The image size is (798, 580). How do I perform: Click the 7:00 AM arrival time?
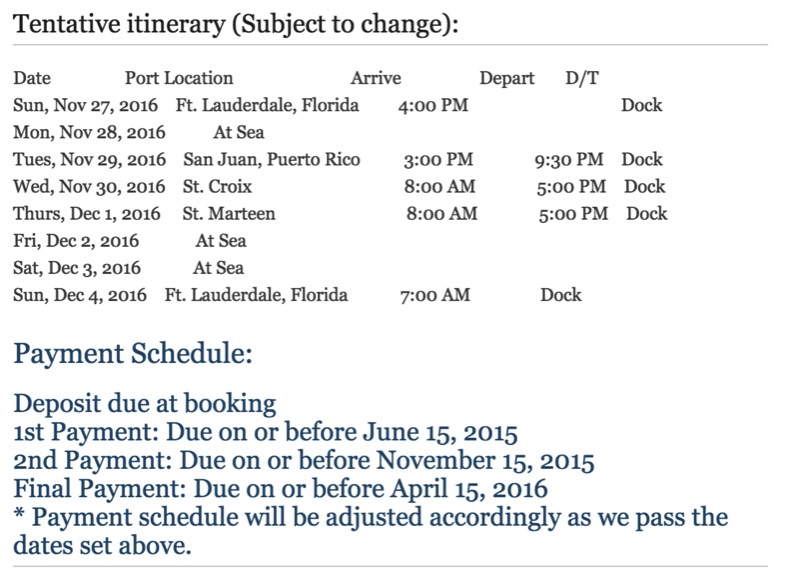click(435, 295)
